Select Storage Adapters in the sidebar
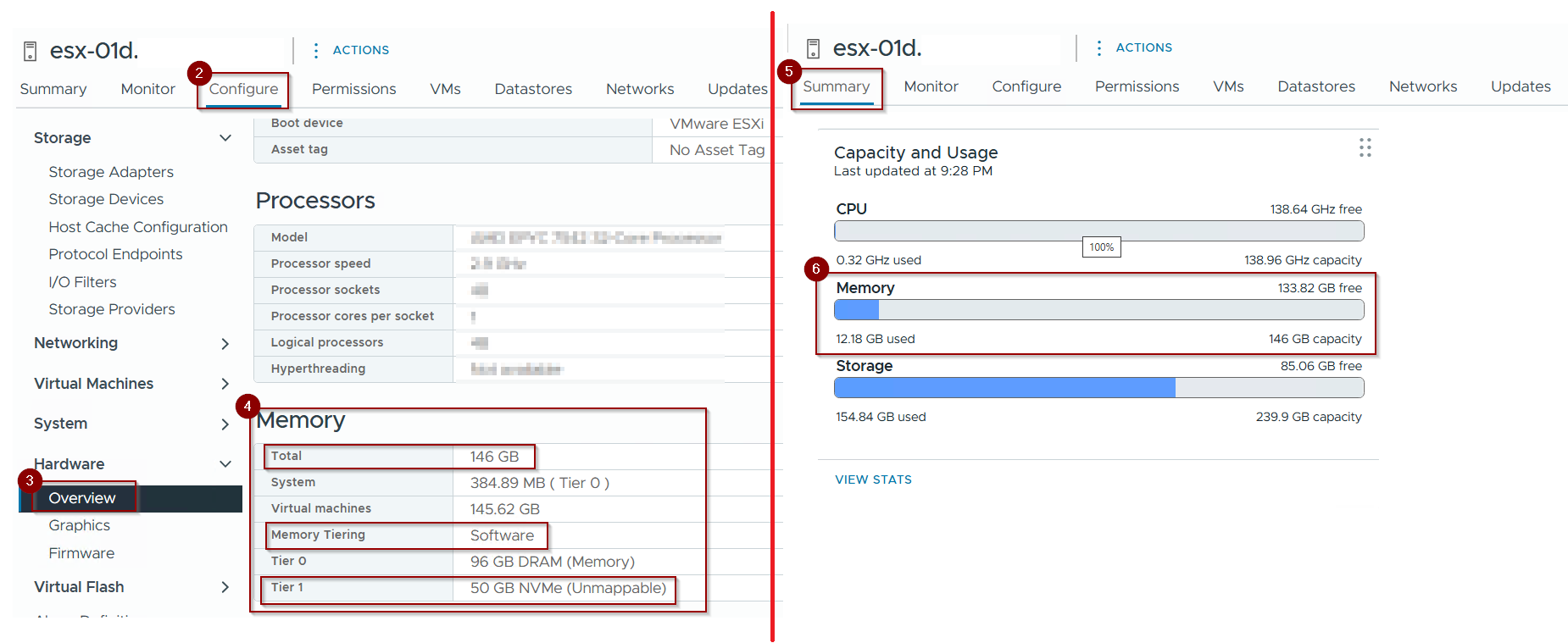Viewport: 1568px width, 643px height. pos(111,172)
